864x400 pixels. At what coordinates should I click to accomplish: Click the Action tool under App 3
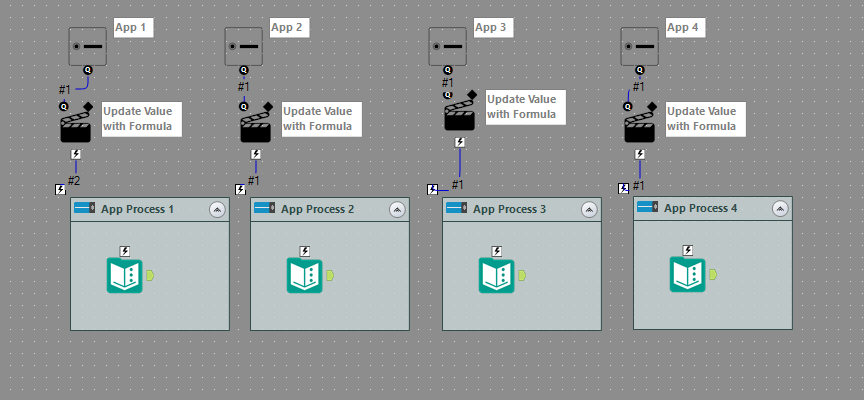tap(460, 115)
